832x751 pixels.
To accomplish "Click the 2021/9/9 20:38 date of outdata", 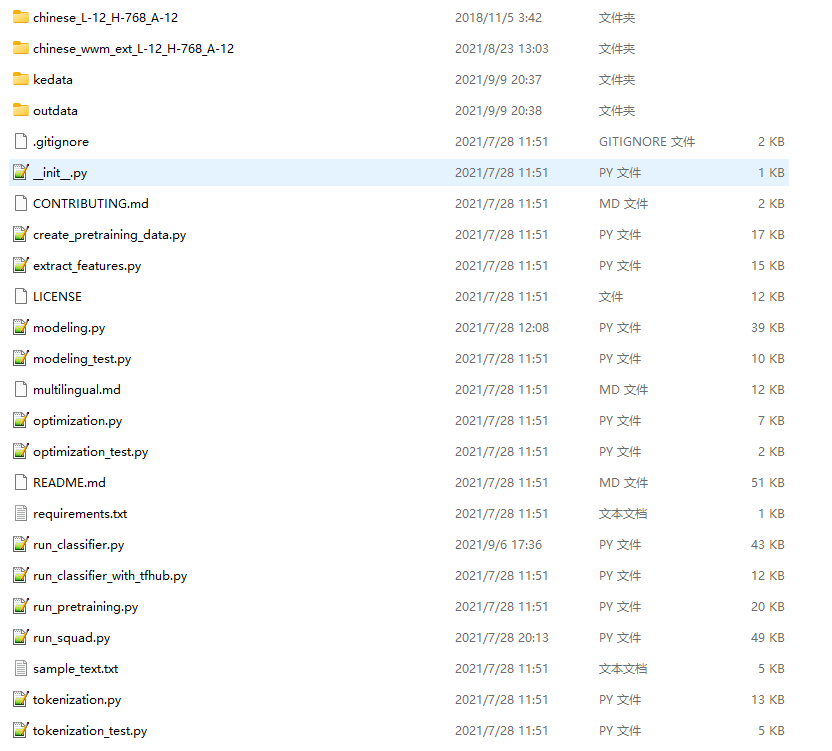I will click(498, 111).
